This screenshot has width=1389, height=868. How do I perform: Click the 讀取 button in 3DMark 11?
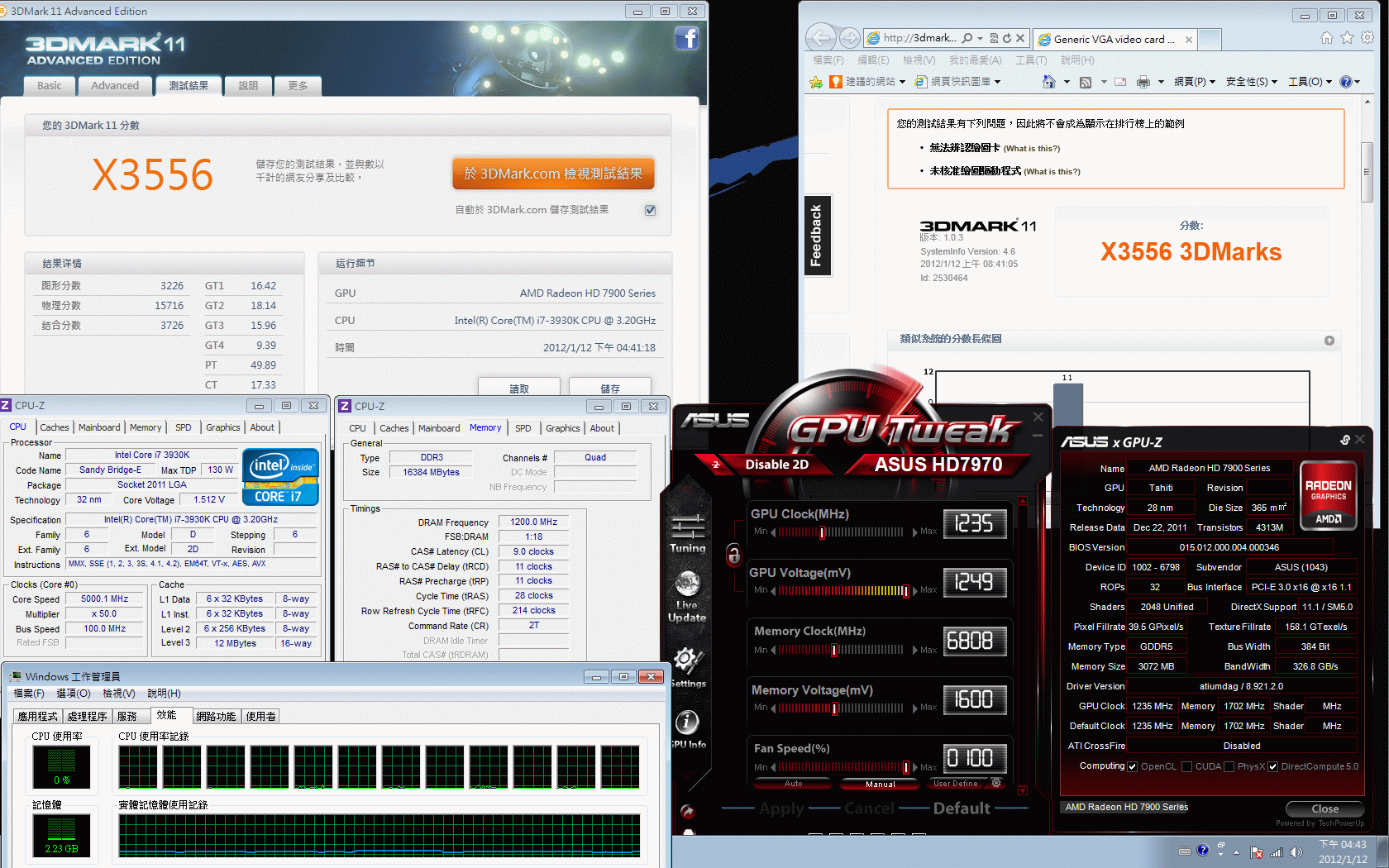coord(519,387)
